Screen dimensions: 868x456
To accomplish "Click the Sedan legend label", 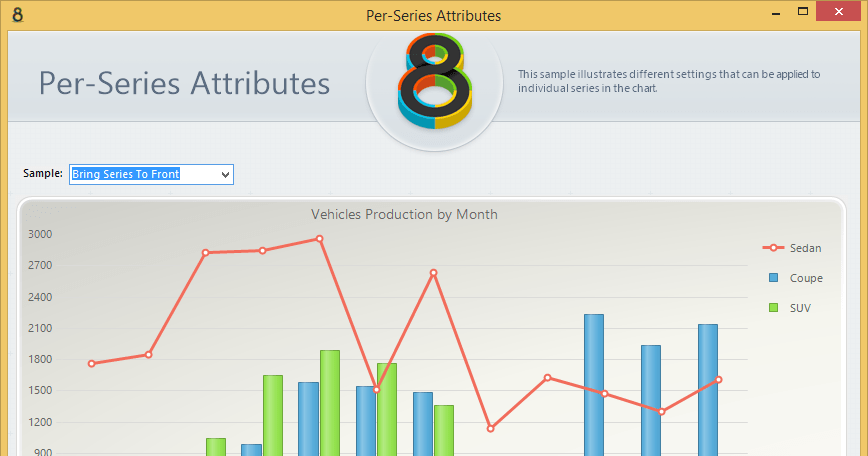I will [805, 248].
